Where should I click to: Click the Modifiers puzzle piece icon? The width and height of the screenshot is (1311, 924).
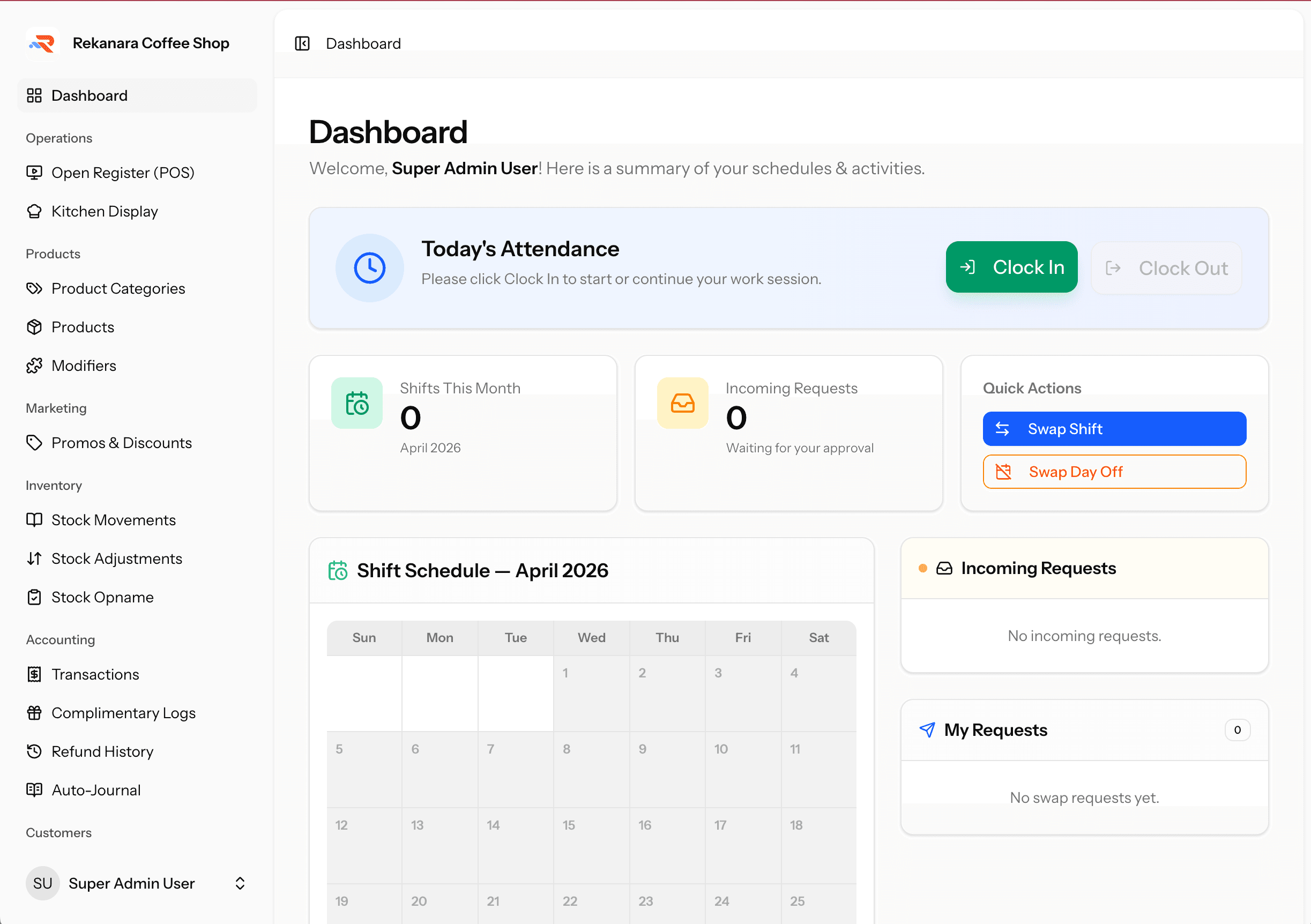click(34, 366)
